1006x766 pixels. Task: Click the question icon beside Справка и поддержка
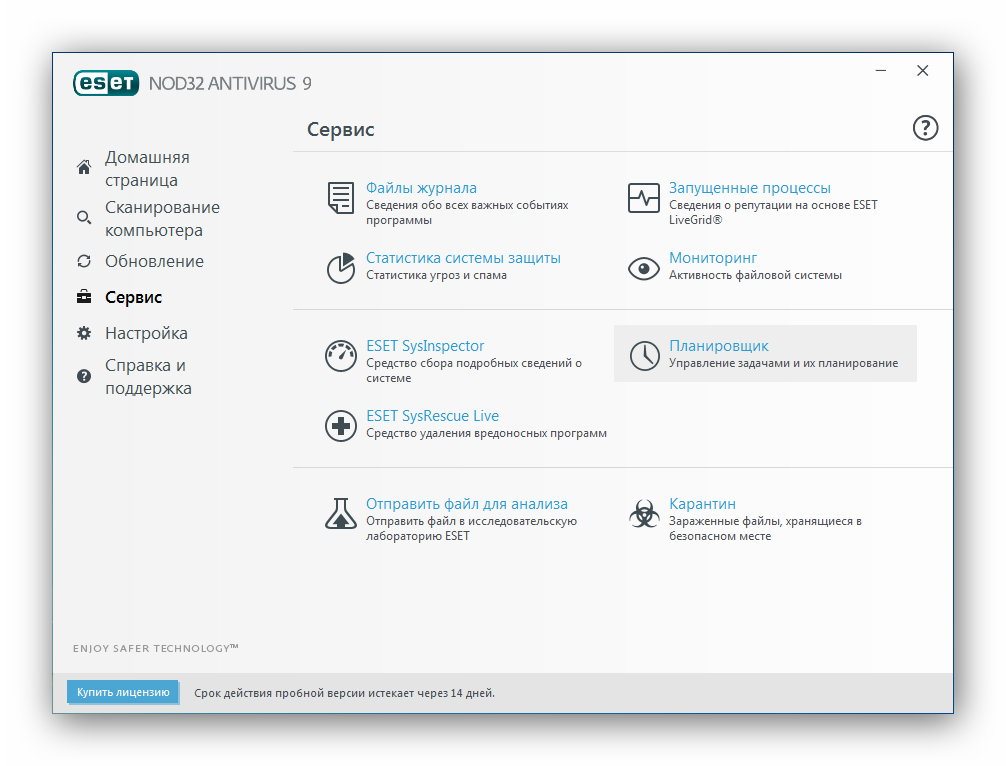(x=83, y=376)
